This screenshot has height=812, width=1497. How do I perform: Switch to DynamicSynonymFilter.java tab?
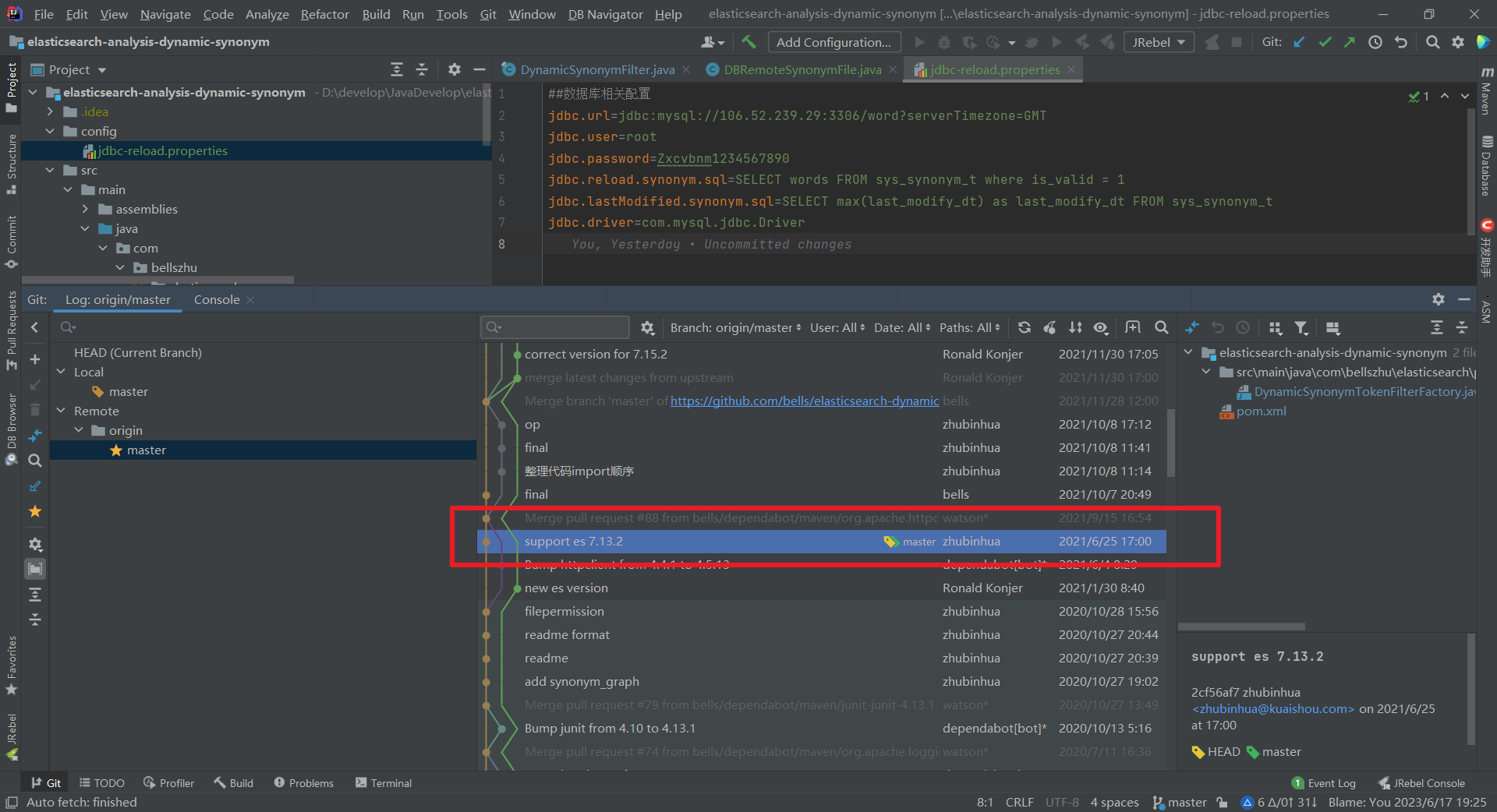coord(597,69)
